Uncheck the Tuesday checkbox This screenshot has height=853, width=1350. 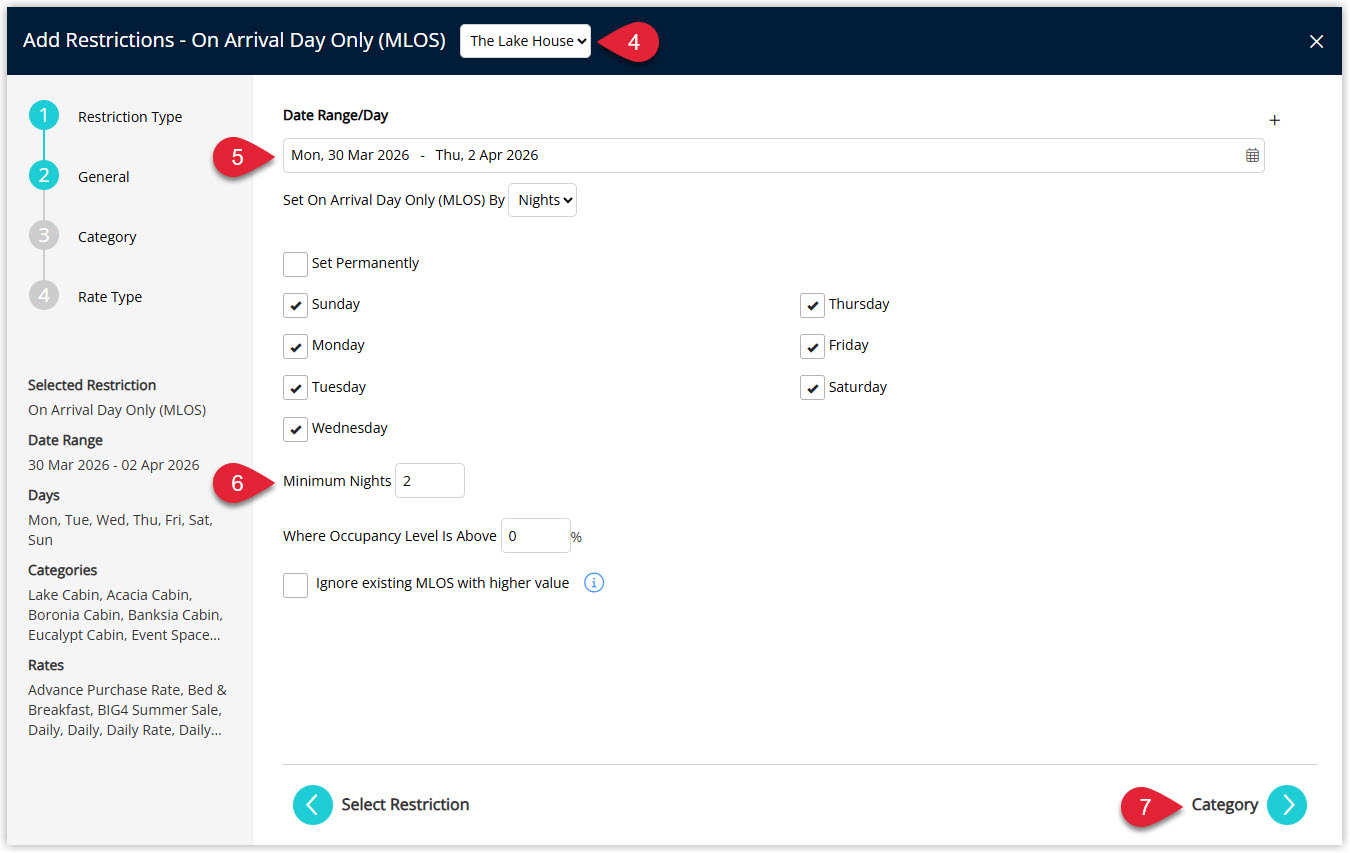[x=295, y=388]
